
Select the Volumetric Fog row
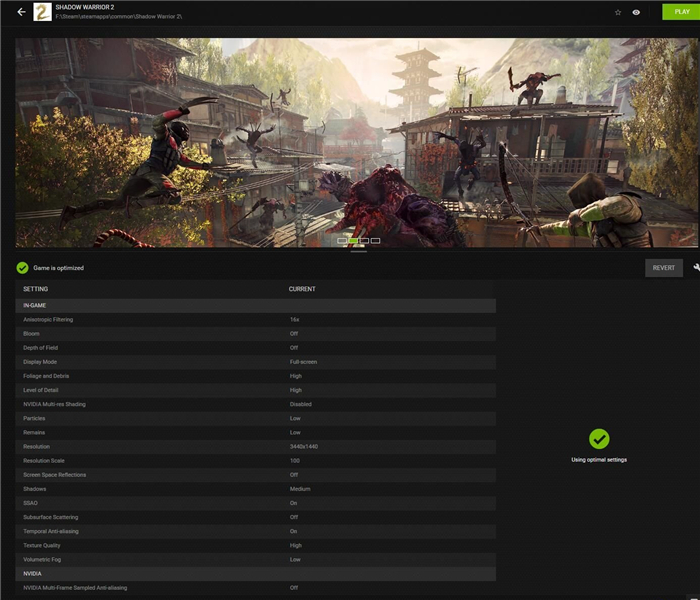(255, 559)
